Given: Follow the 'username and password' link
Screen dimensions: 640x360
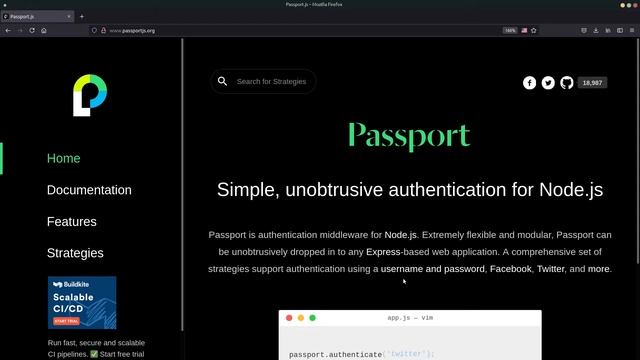Looking at the screenshot, I should click(432, 269).
